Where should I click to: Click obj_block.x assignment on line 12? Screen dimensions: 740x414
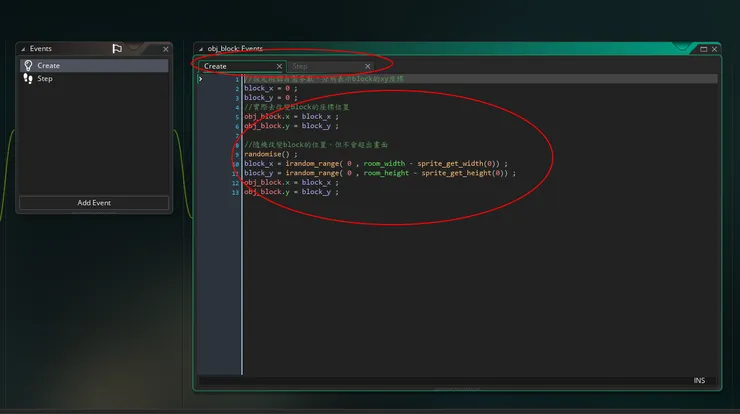[x=291, y=182]
